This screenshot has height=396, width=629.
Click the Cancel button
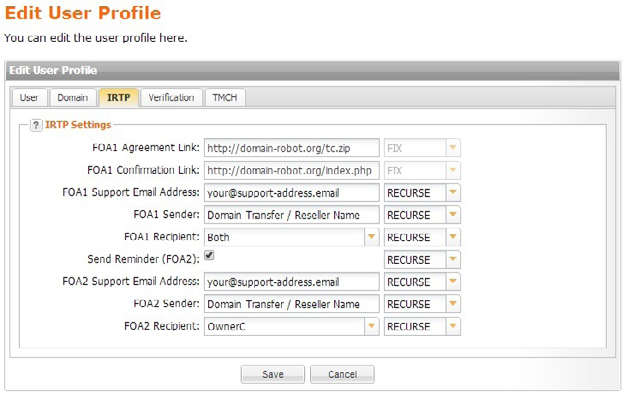coord(342,374)
